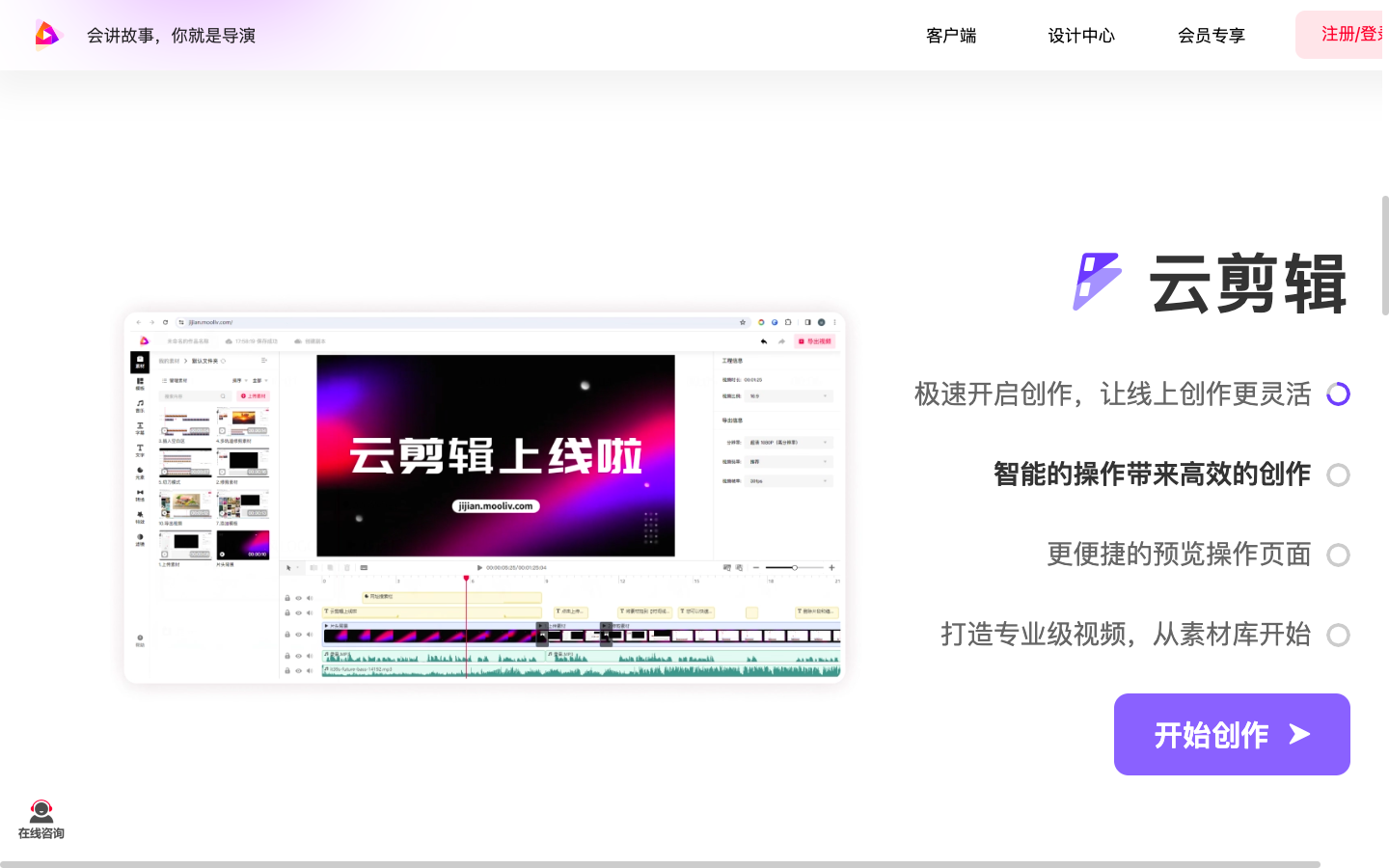Click the undo arrow above the project panel
1389x868 pixels.
coord(763,341)
